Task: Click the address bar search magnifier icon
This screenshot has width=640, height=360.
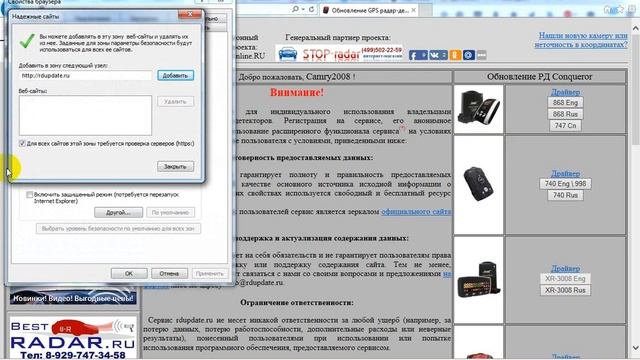Action: pos(295,9)
